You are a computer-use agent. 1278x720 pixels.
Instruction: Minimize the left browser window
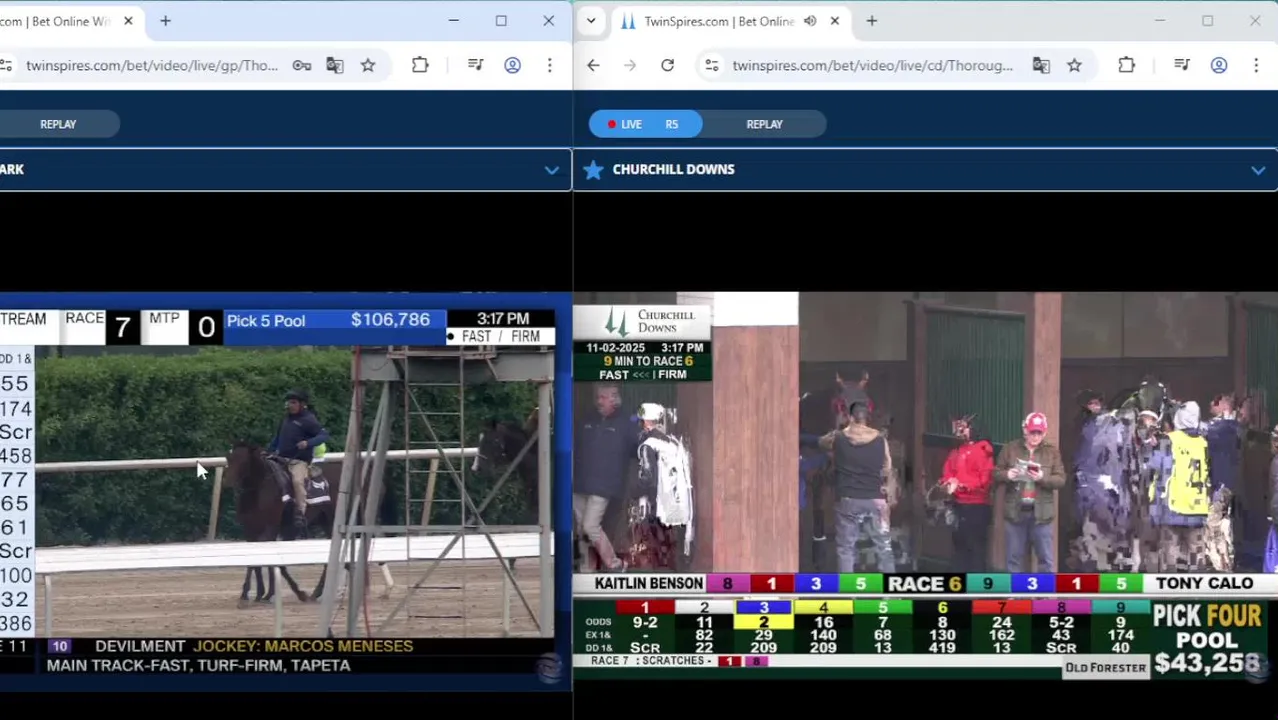click(453, 21)
